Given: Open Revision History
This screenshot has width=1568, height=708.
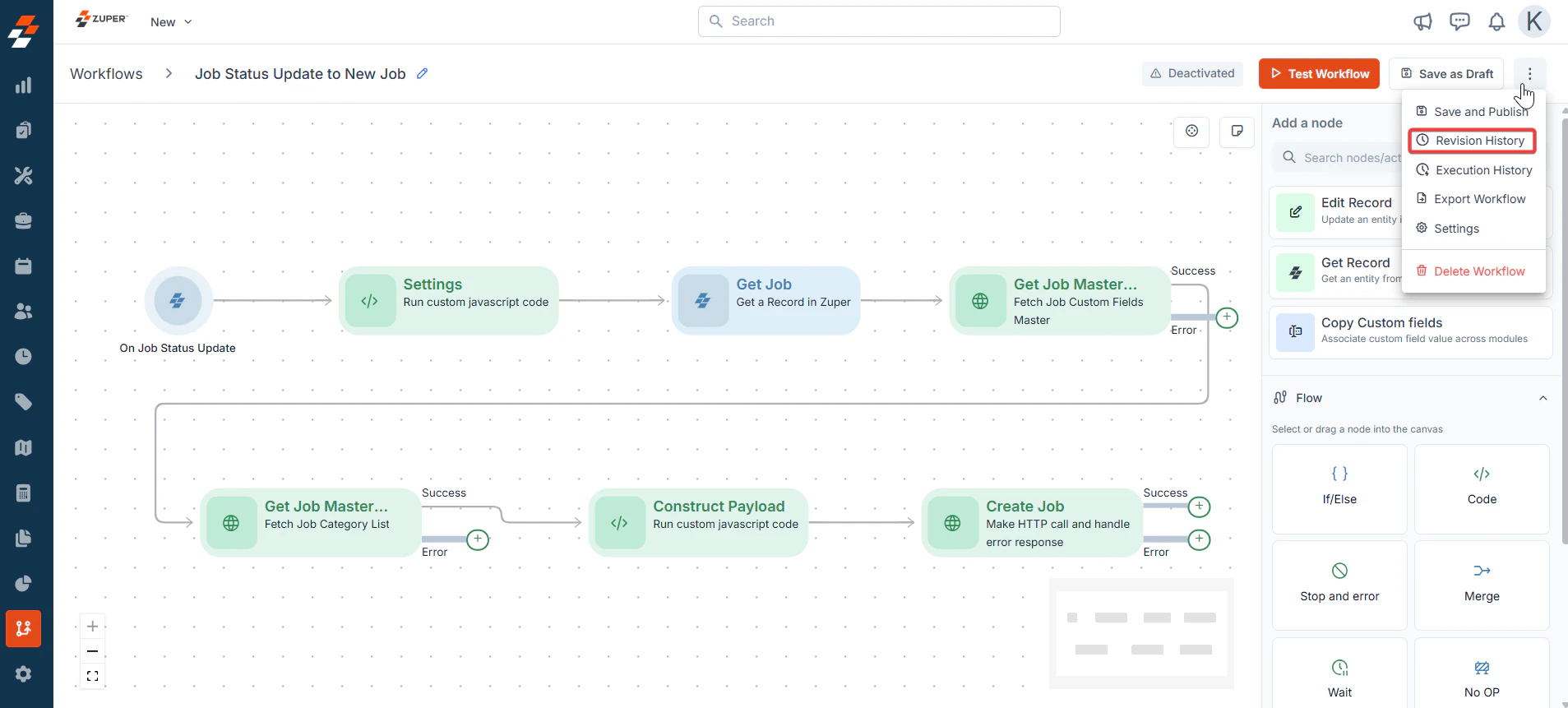Looking at the screenshot, I should 1472,141.
